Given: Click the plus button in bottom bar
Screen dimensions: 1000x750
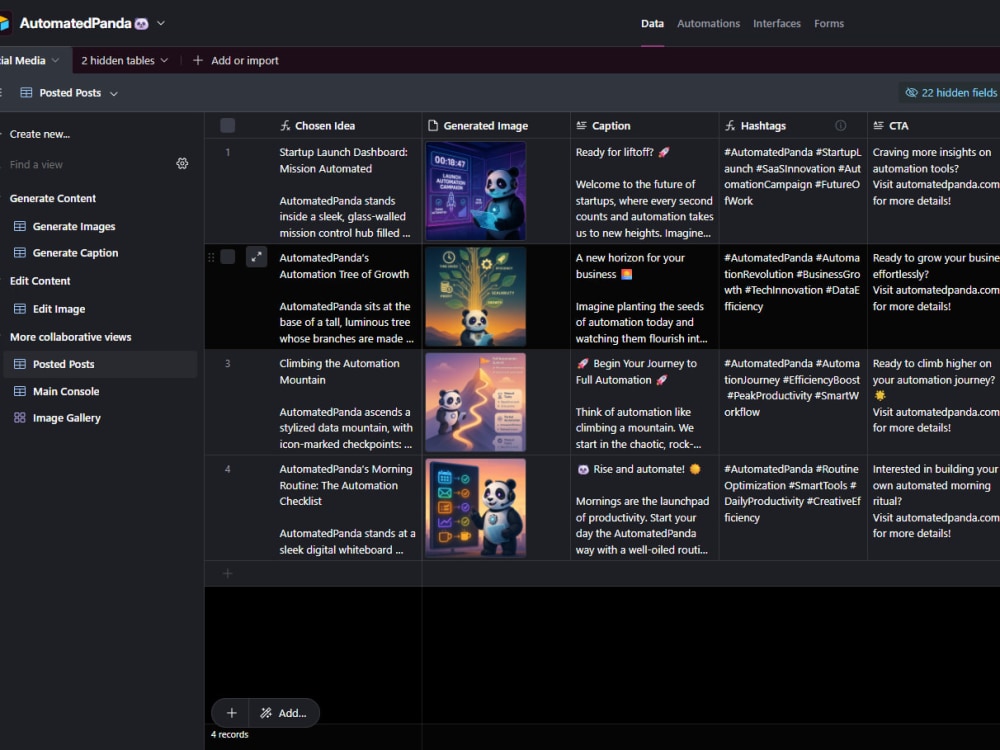Looking at the screenshot, I should [232, 713].
